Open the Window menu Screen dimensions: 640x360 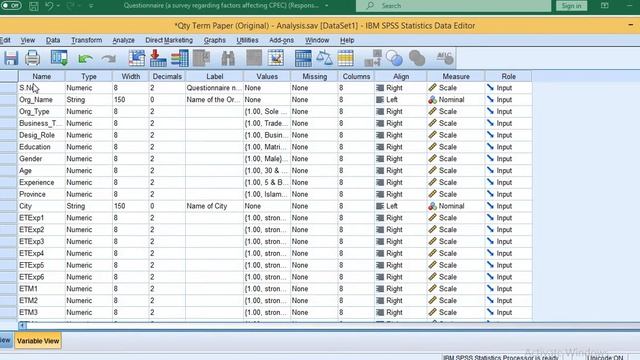click(x=317, y=40)
